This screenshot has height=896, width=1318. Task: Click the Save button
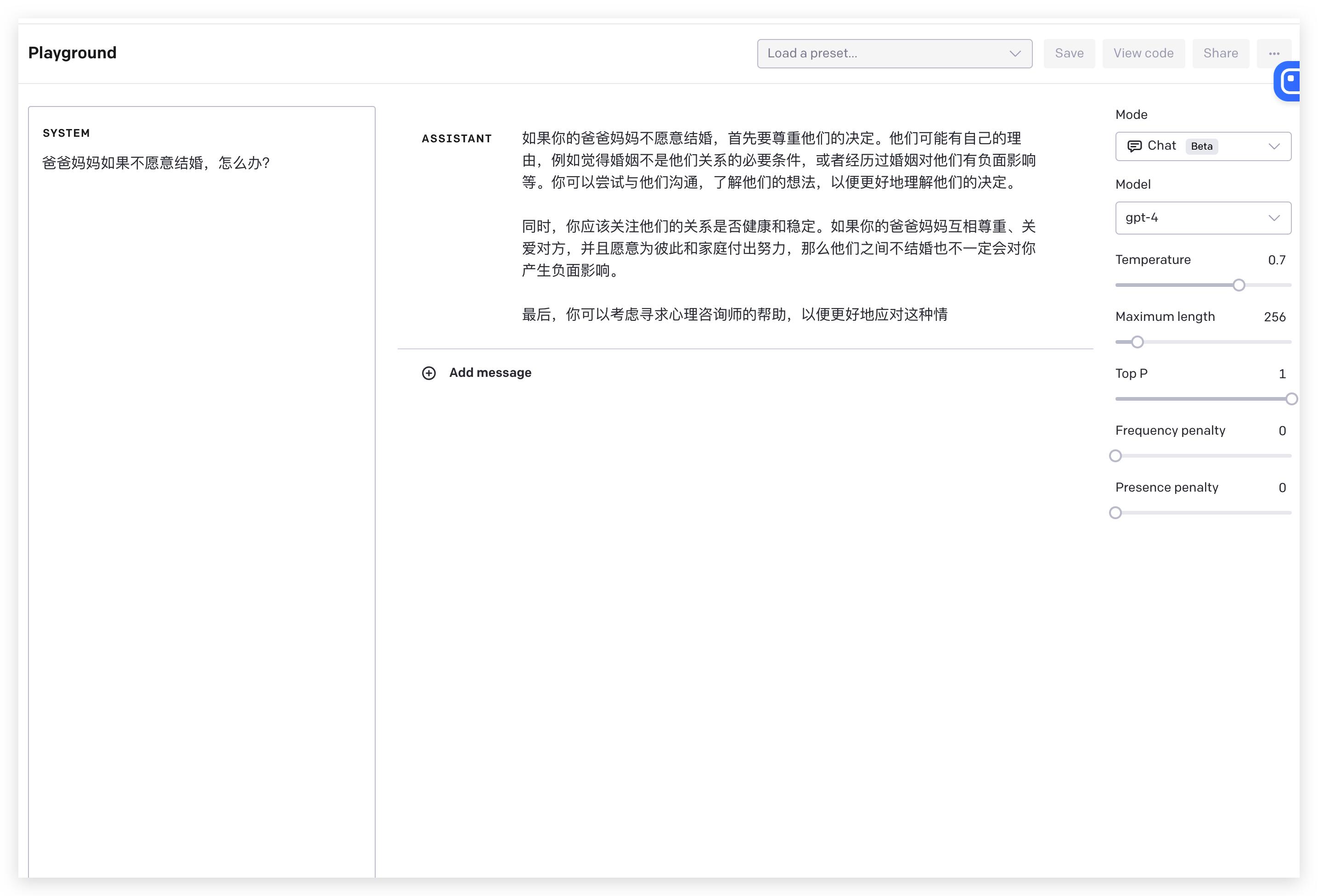(x=1069, y=53)
